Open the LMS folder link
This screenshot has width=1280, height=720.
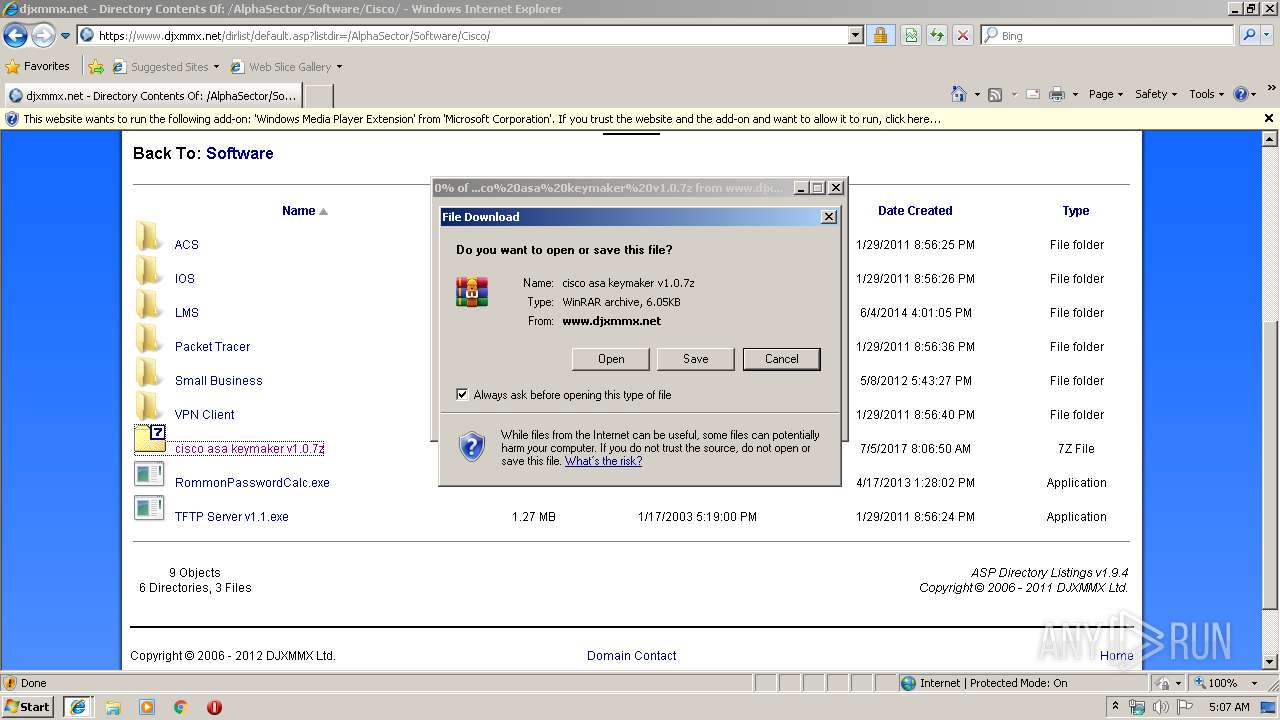click(186, 313)
